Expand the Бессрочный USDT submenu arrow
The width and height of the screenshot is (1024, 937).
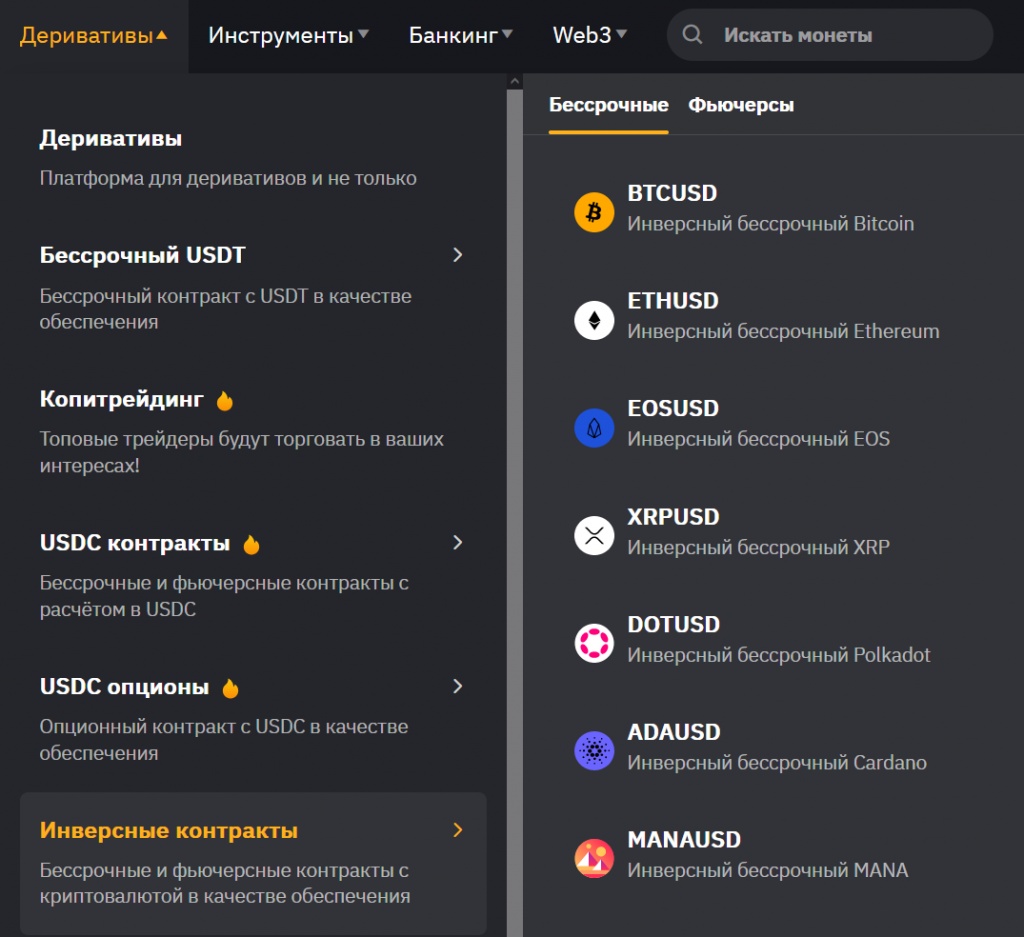click(x=458, y=255)
